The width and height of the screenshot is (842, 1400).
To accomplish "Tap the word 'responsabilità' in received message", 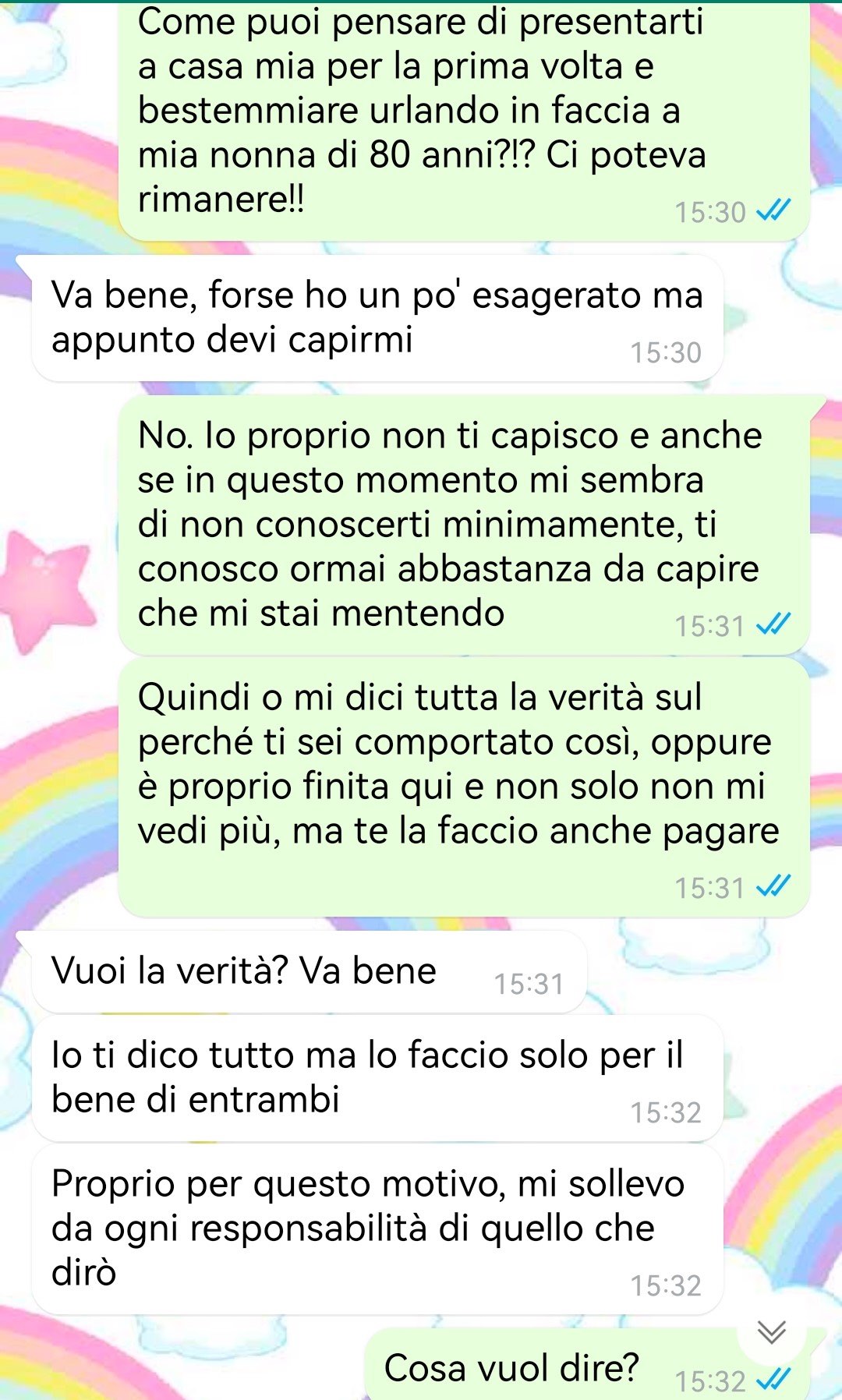I will (x=309, y=1229).
